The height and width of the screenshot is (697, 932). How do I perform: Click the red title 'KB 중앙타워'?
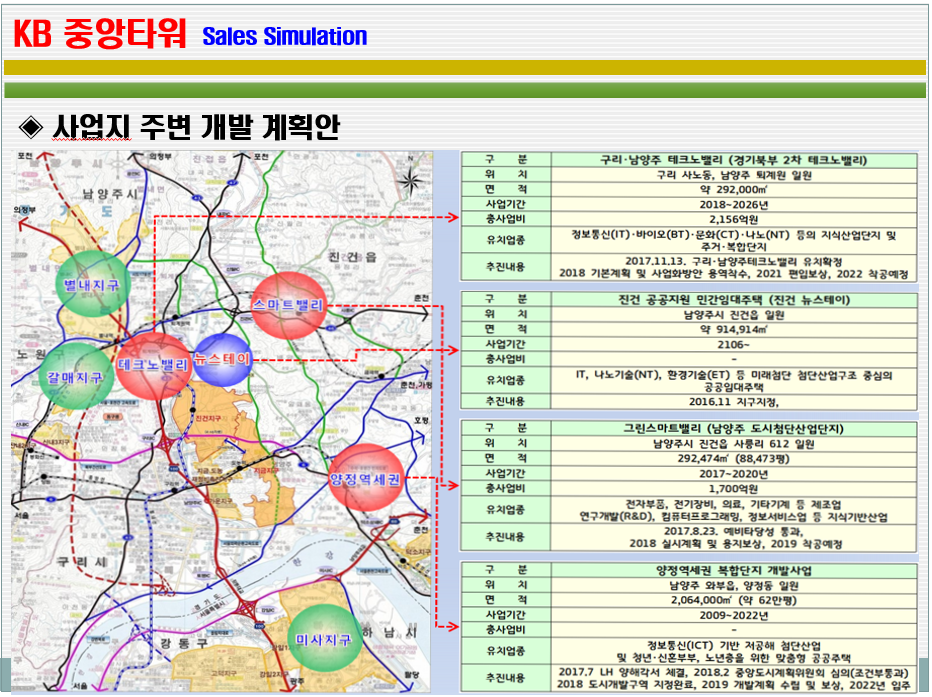click(x=100, y=34)
